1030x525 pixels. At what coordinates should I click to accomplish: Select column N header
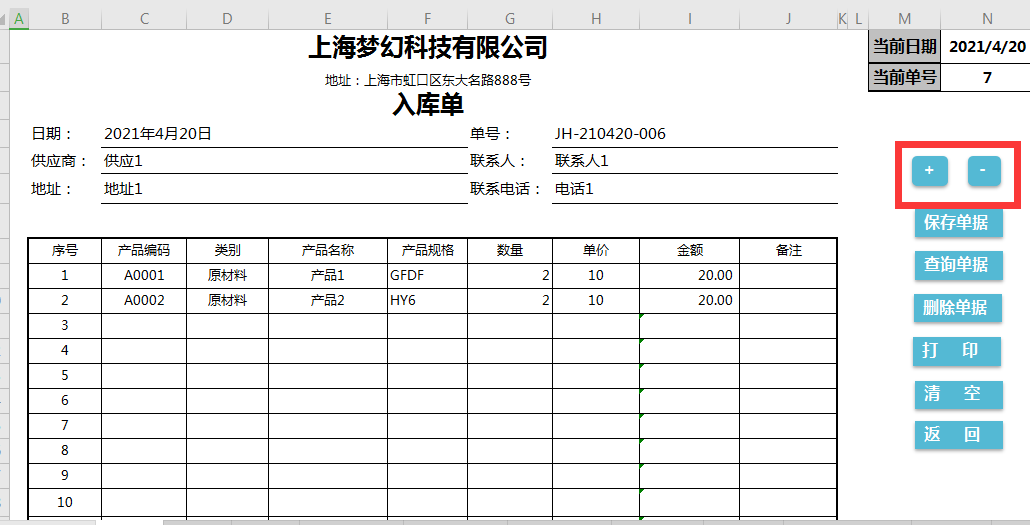click(x=987, y=20)
